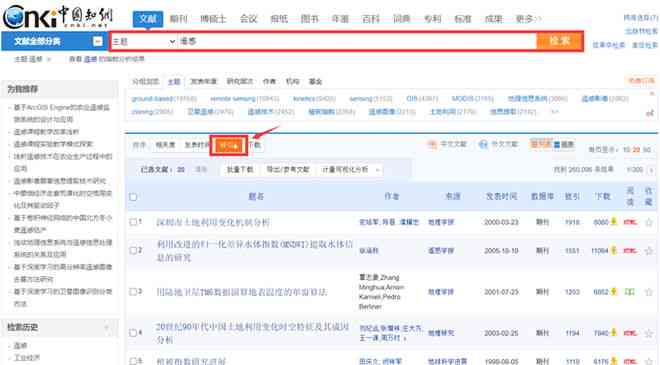660x365 pixels.
Task: Check the box for result row 4
Action: point(133,333)
